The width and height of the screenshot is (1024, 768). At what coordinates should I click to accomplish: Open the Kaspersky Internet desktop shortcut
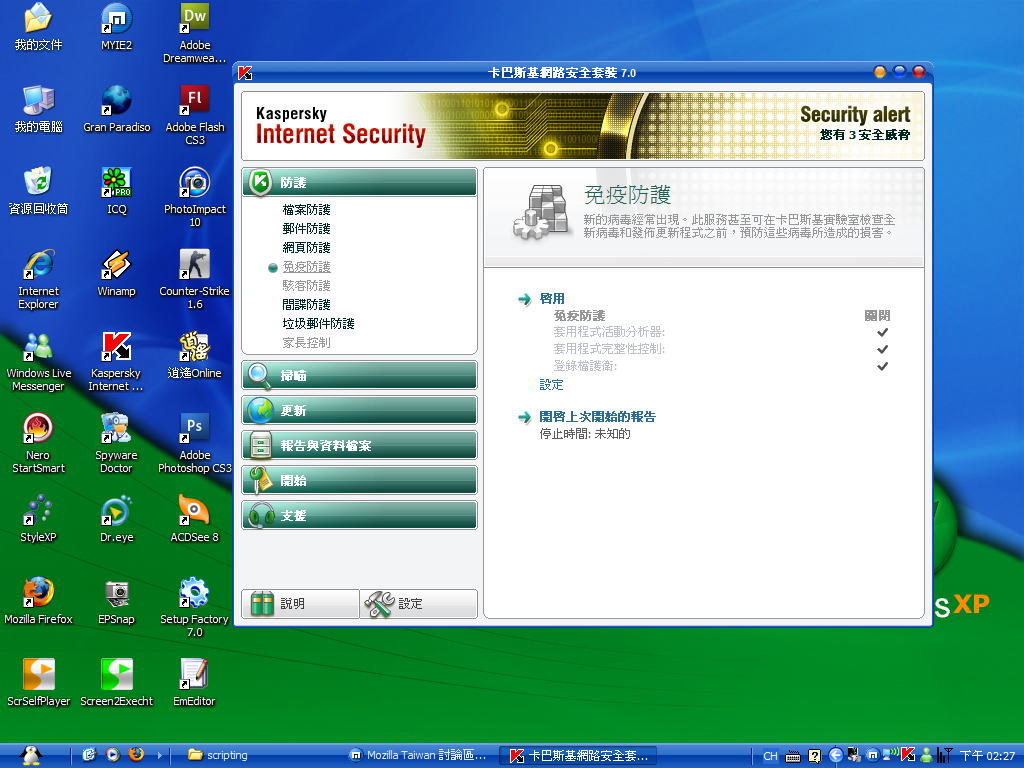click(x=116, y=361)
